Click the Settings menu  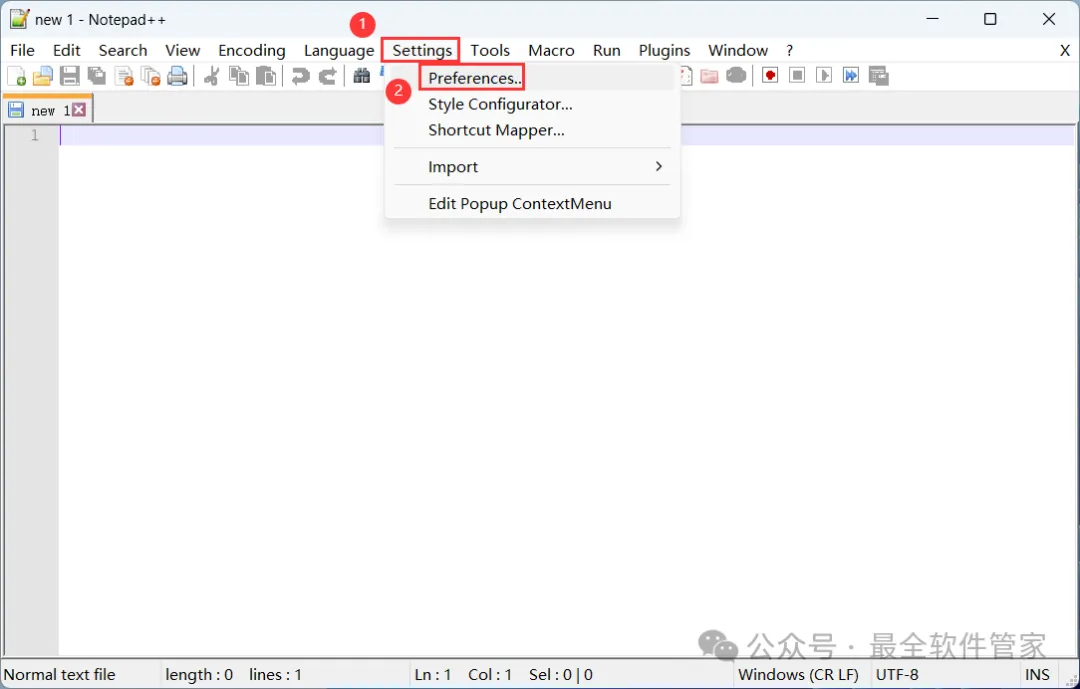422,50
